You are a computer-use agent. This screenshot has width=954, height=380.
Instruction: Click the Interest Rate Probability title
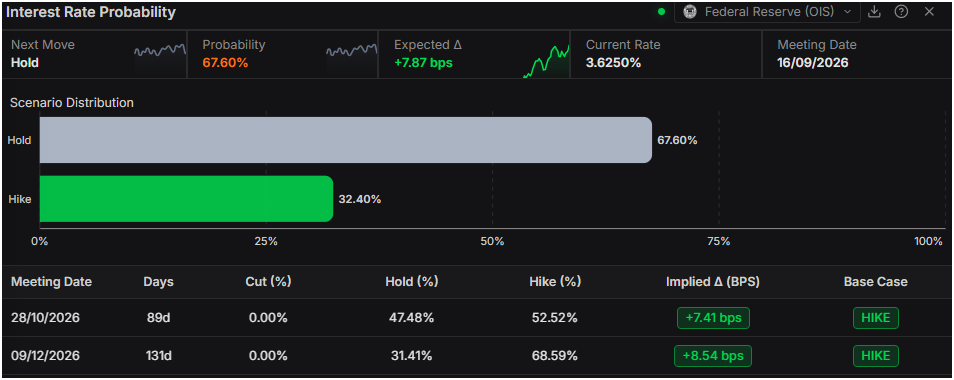coord(91,12)
